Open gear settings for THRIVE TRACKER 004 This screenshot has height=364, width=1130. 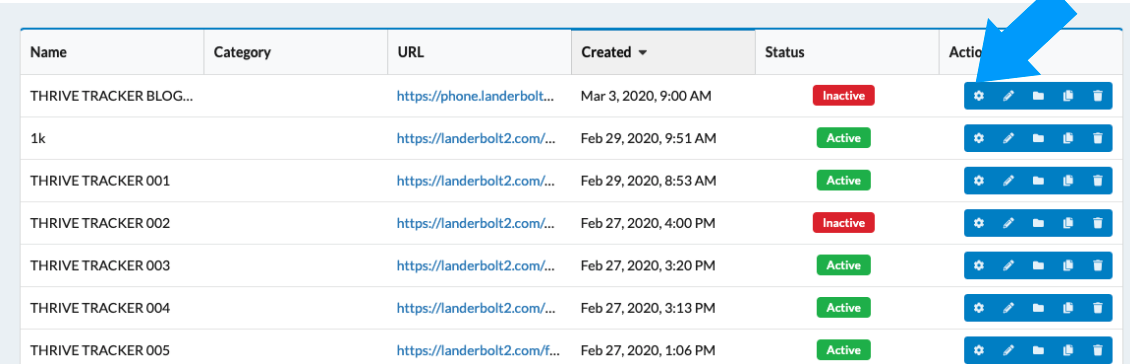pos(979,308)
